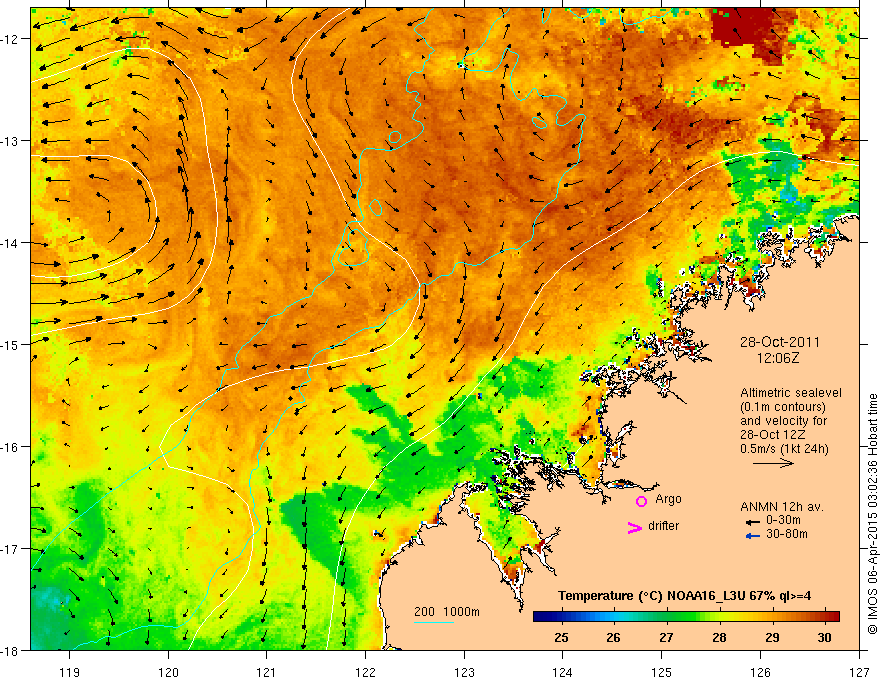
Task: Click the longitude axis label 126
Action: pos(760,672)
